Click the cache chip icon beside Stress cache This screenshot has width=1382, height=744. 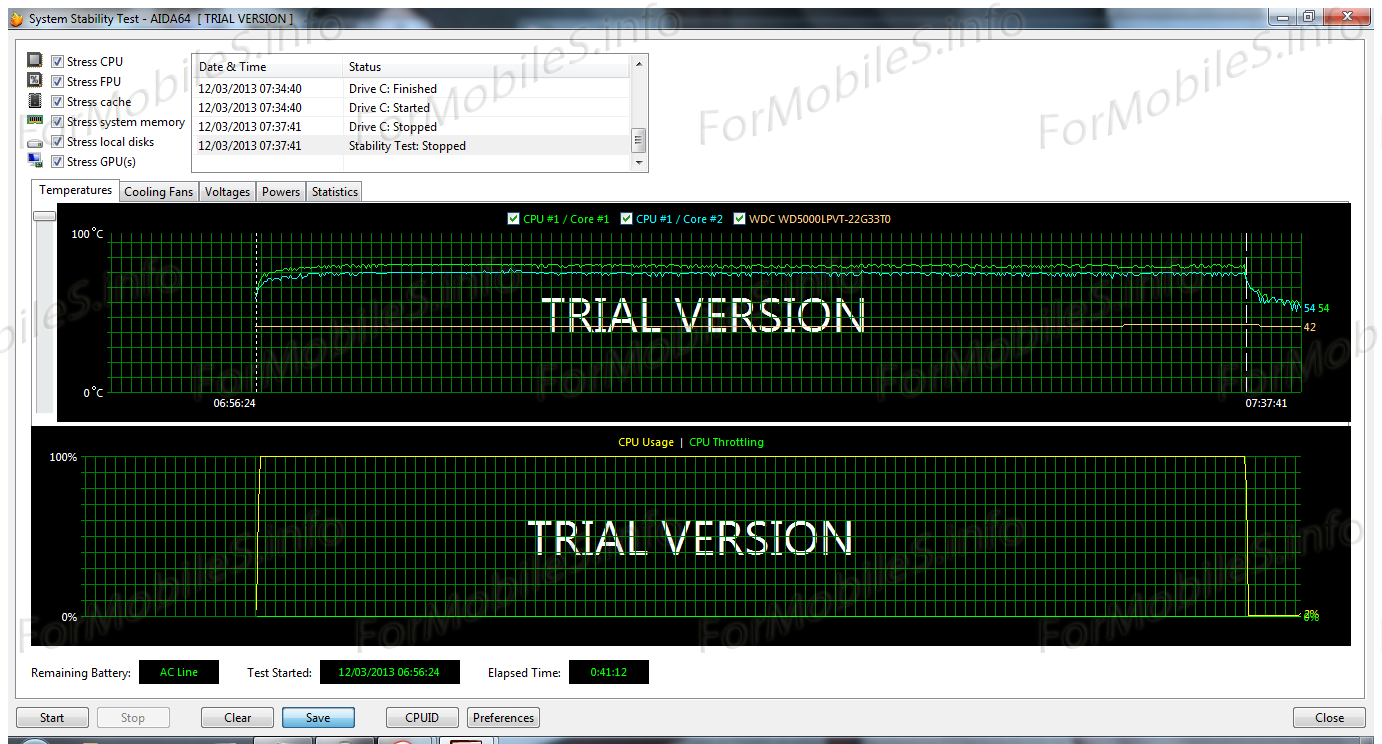pos(35,101)
